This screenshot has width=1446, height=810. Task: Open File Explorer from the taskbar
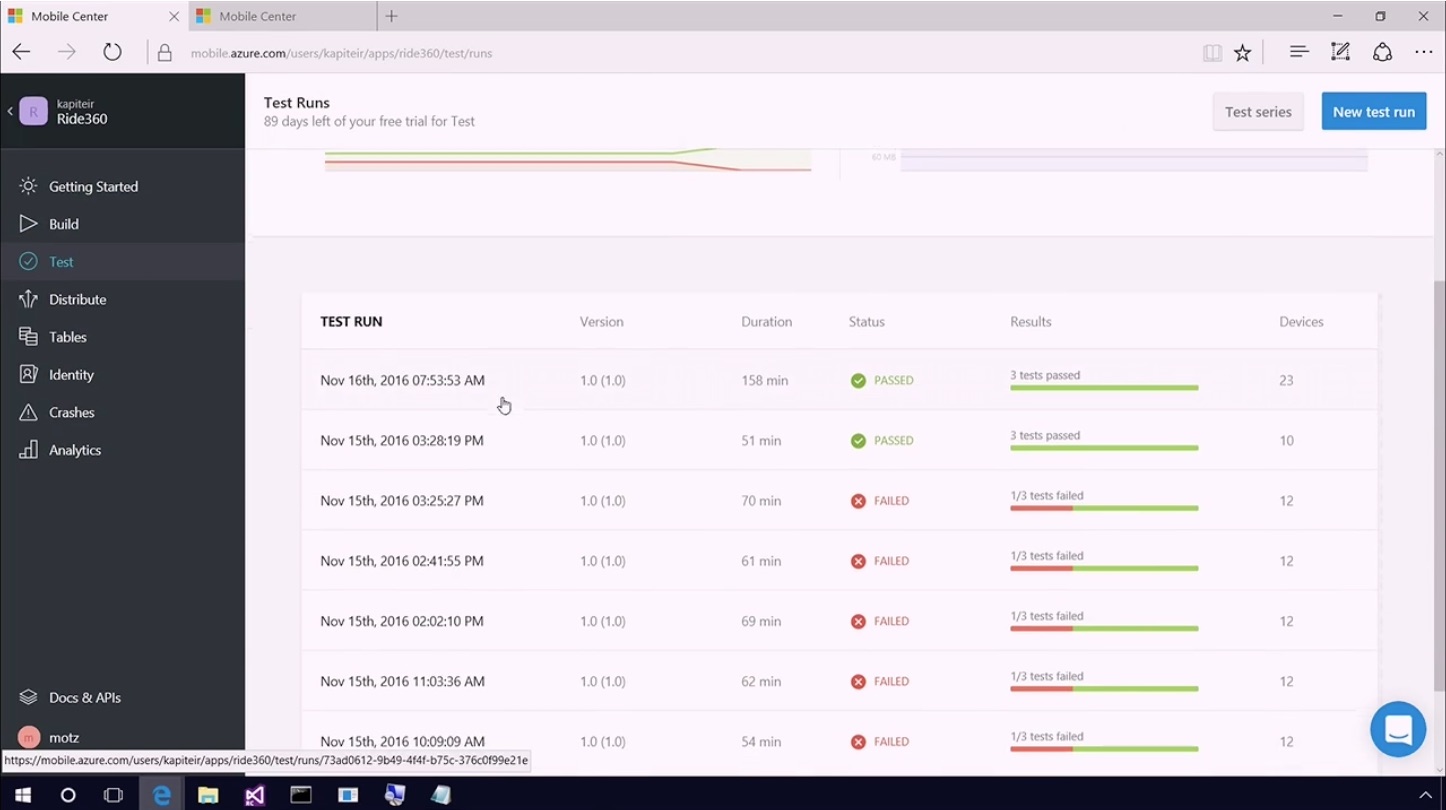click(x=208, y=795)
